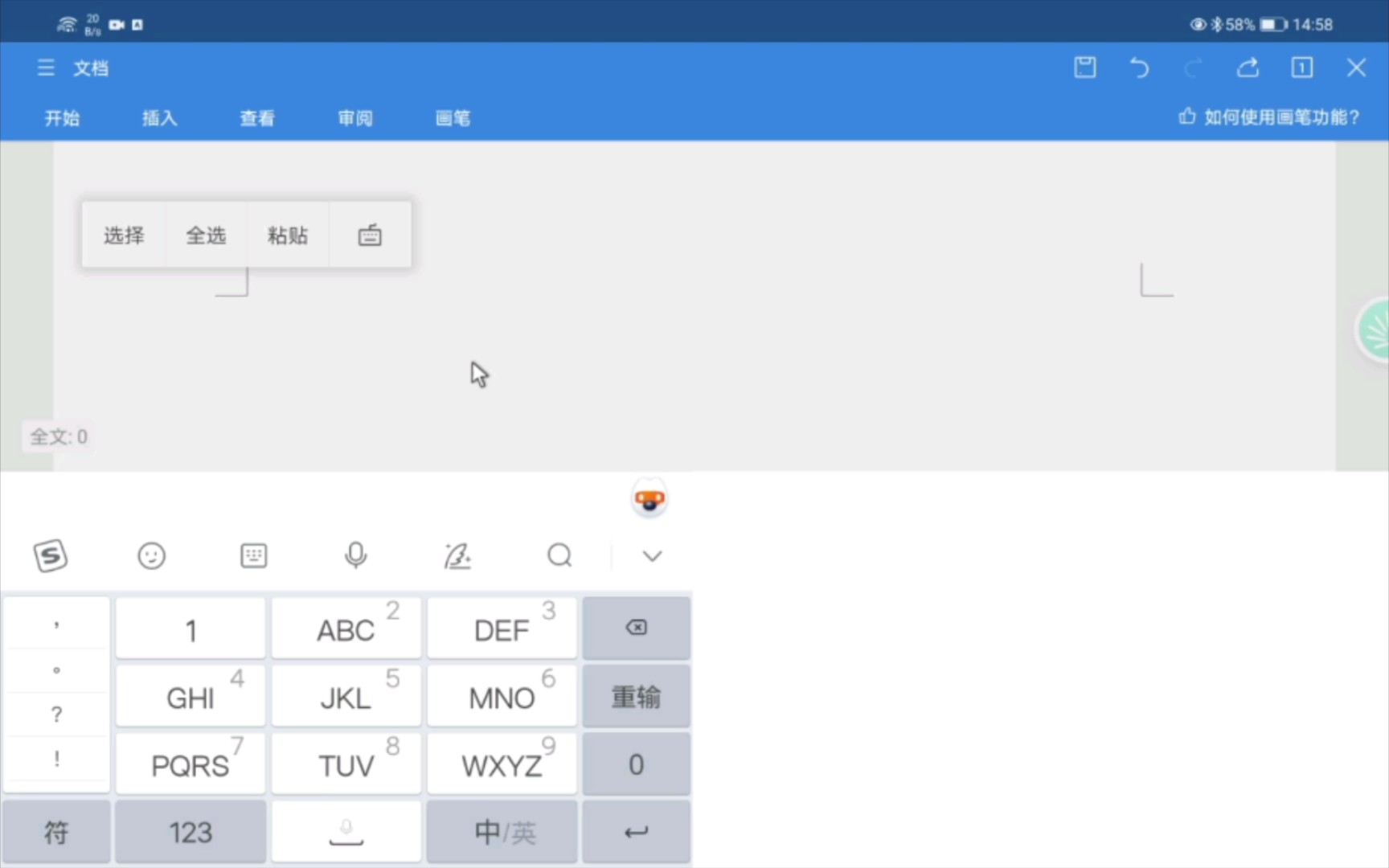
Task: Tap the WXYZ 9 key
Action: (502, 763)
